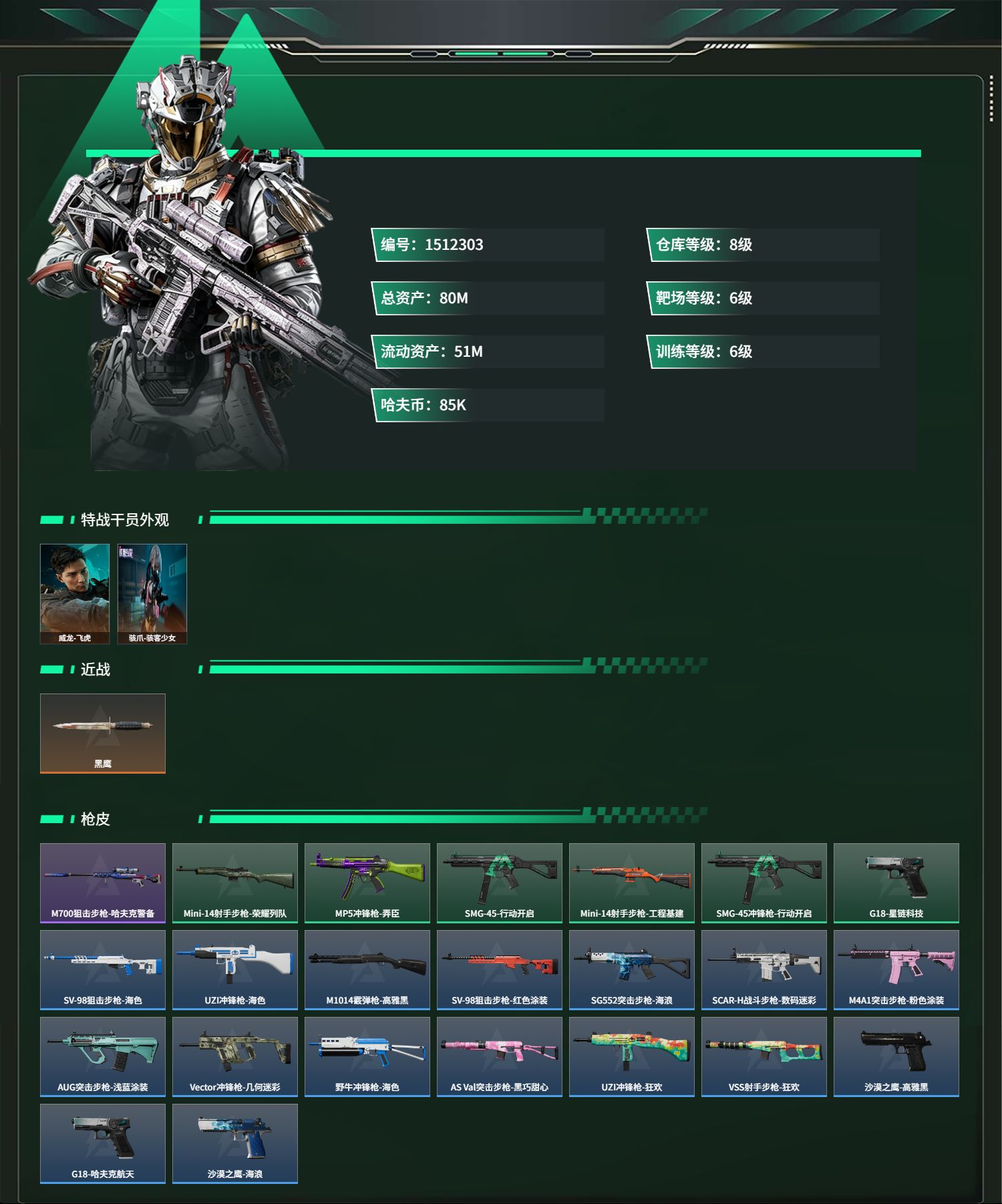View the Mini-14射手步枪-工程基建 skin

632,883
